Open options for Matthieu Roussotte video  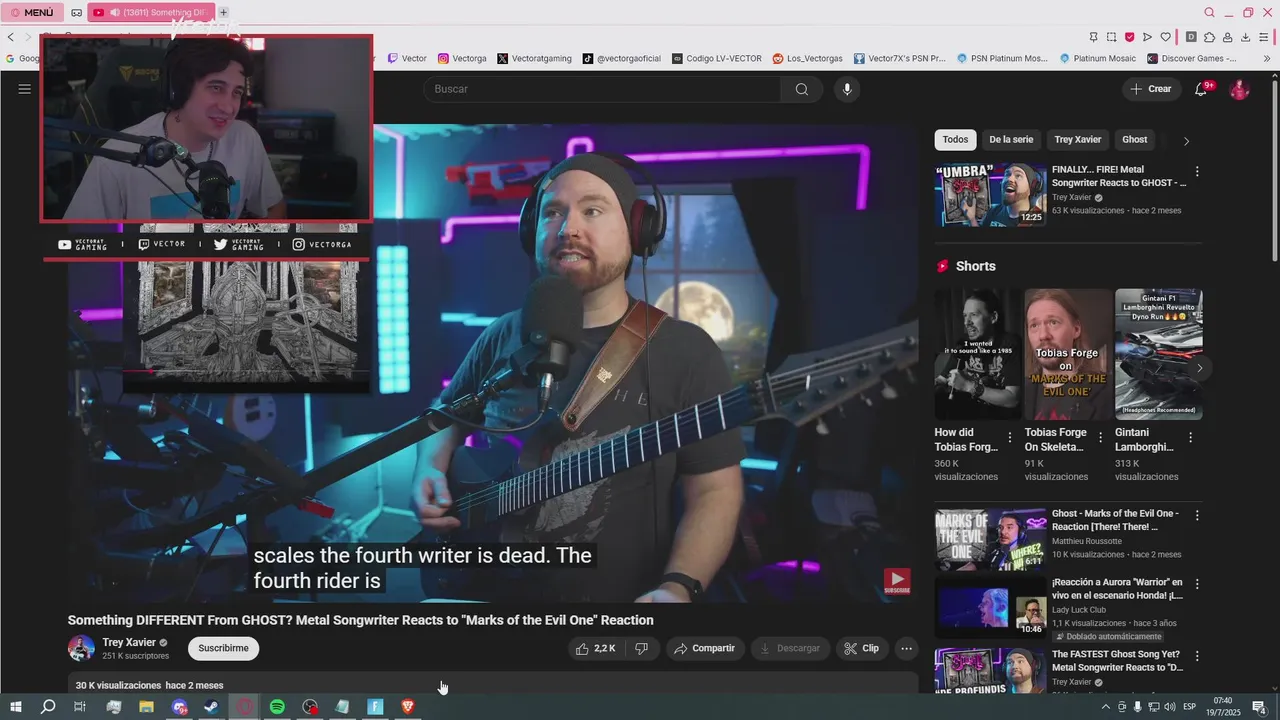tap(1197, 516)
